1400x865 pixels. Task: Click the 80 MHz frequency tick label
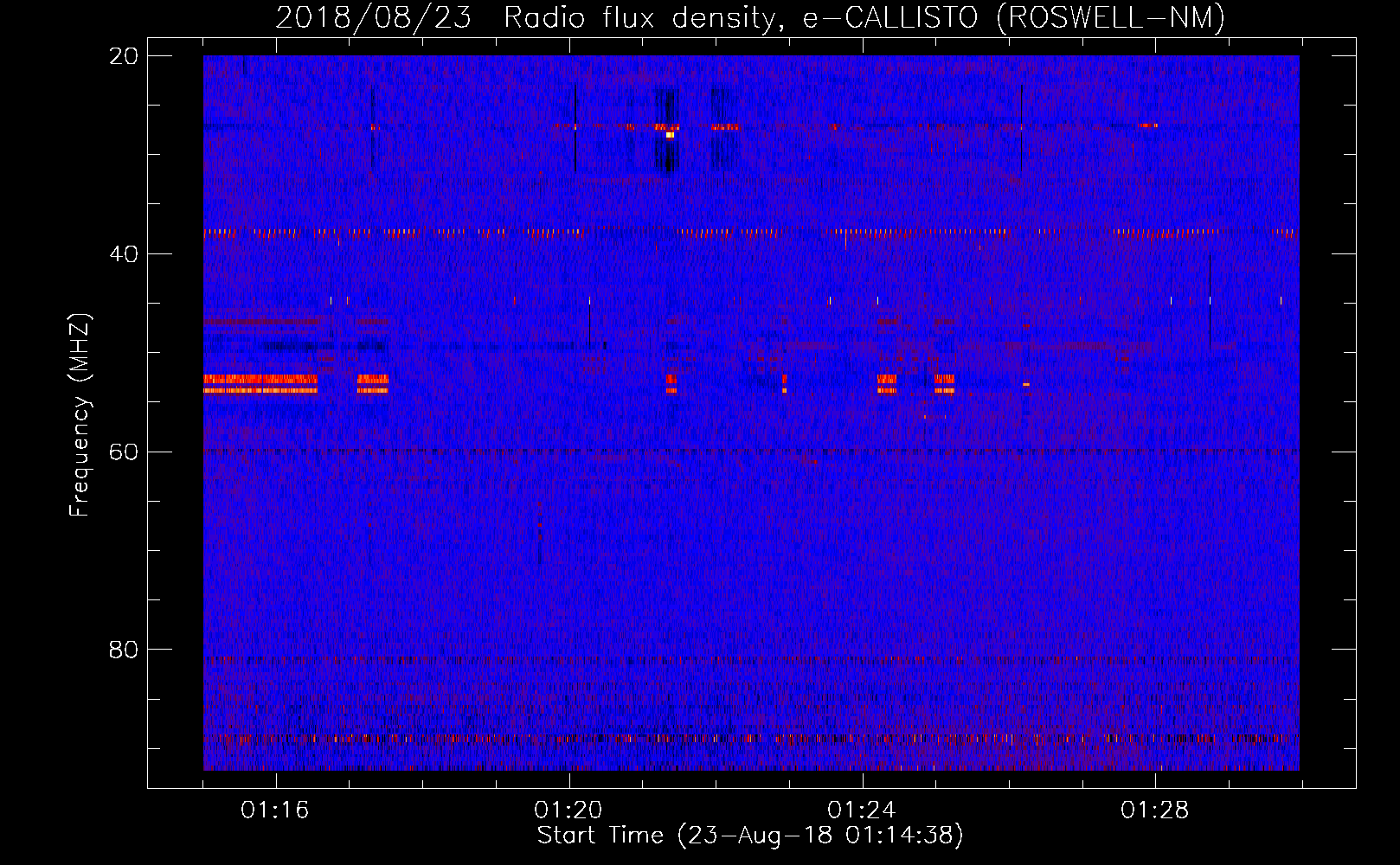124,650
